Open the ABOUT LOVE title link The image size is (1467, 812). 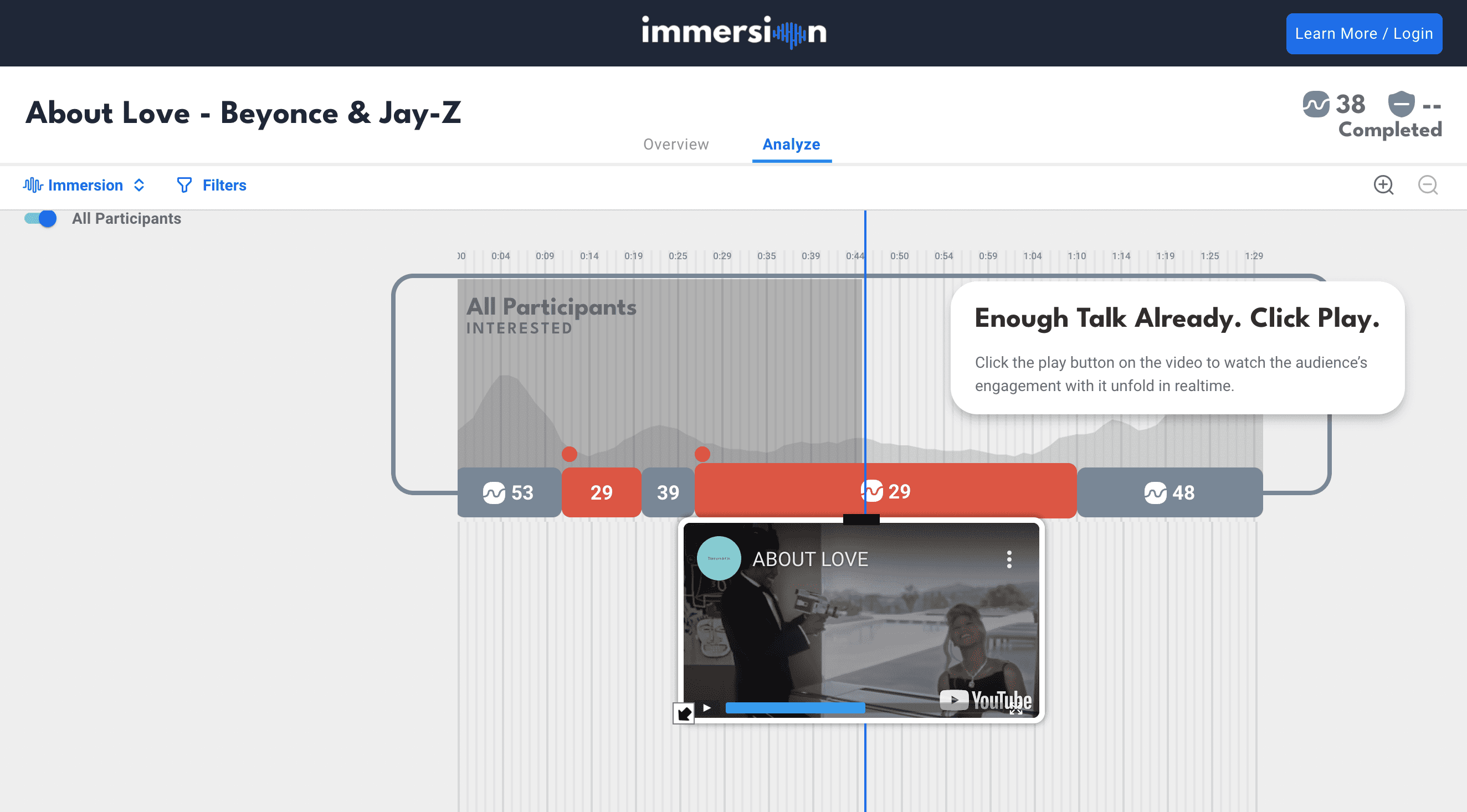point(809,559)
